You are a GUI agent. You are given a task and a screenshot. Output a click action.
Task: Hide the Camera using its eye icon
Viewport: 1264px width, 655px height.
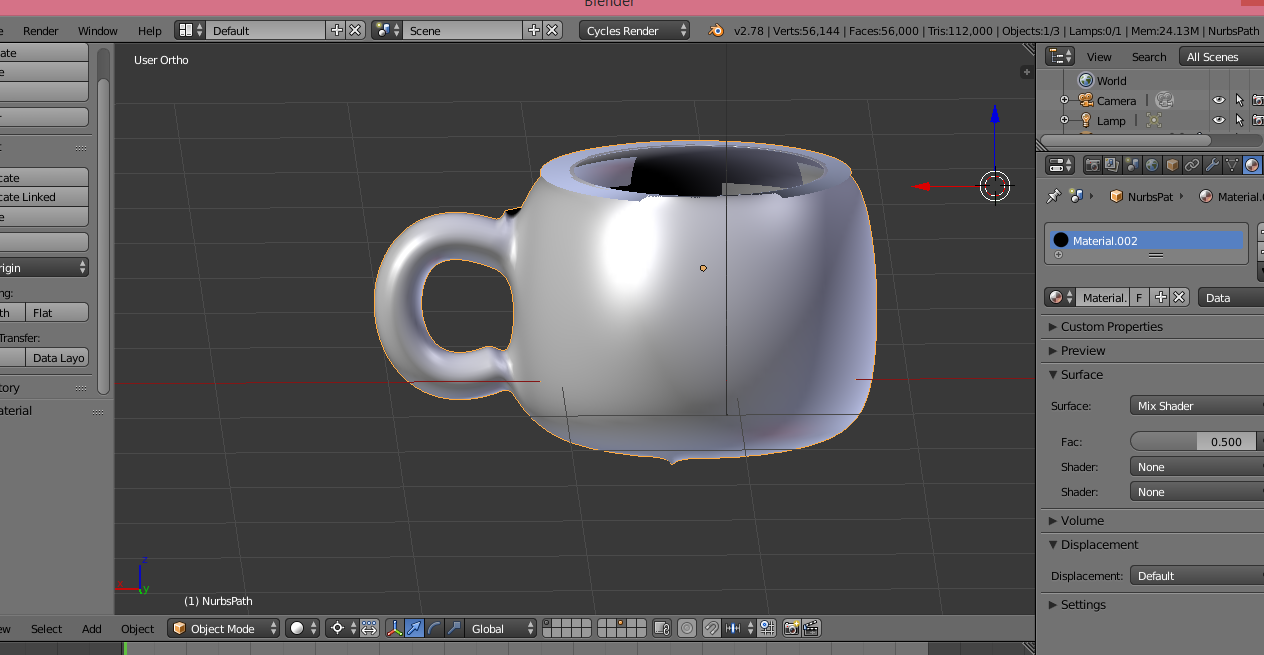(x=1218, y=101)
